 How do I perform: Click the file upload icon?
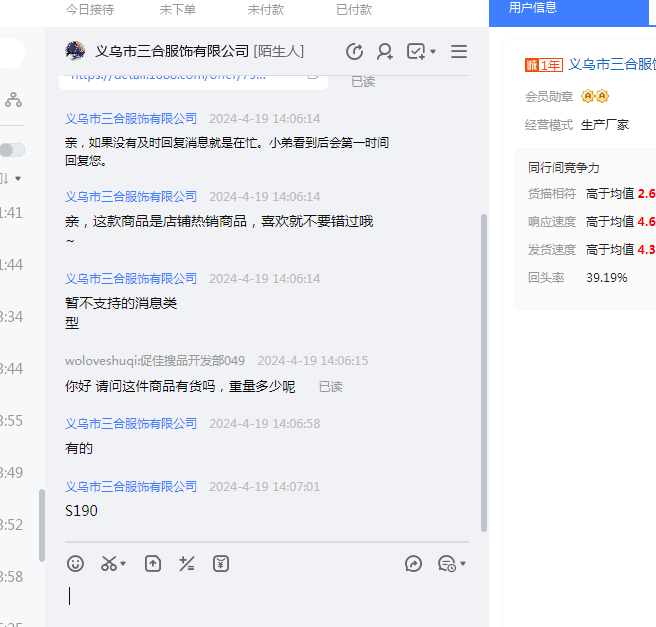point(152,564)
